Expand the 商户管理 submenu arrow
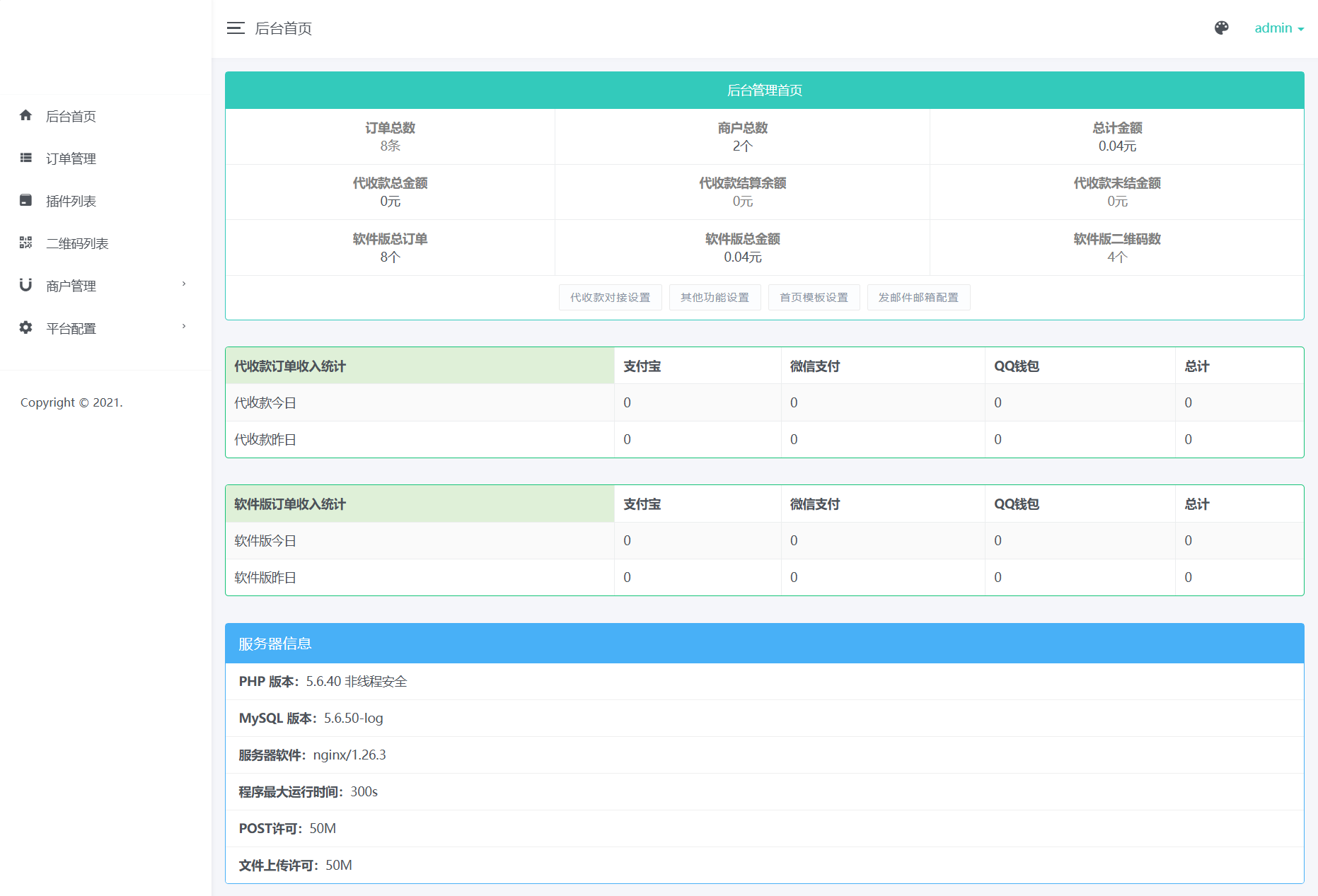The height and width of the screenshot is (896, 1318). click(184, 284)
